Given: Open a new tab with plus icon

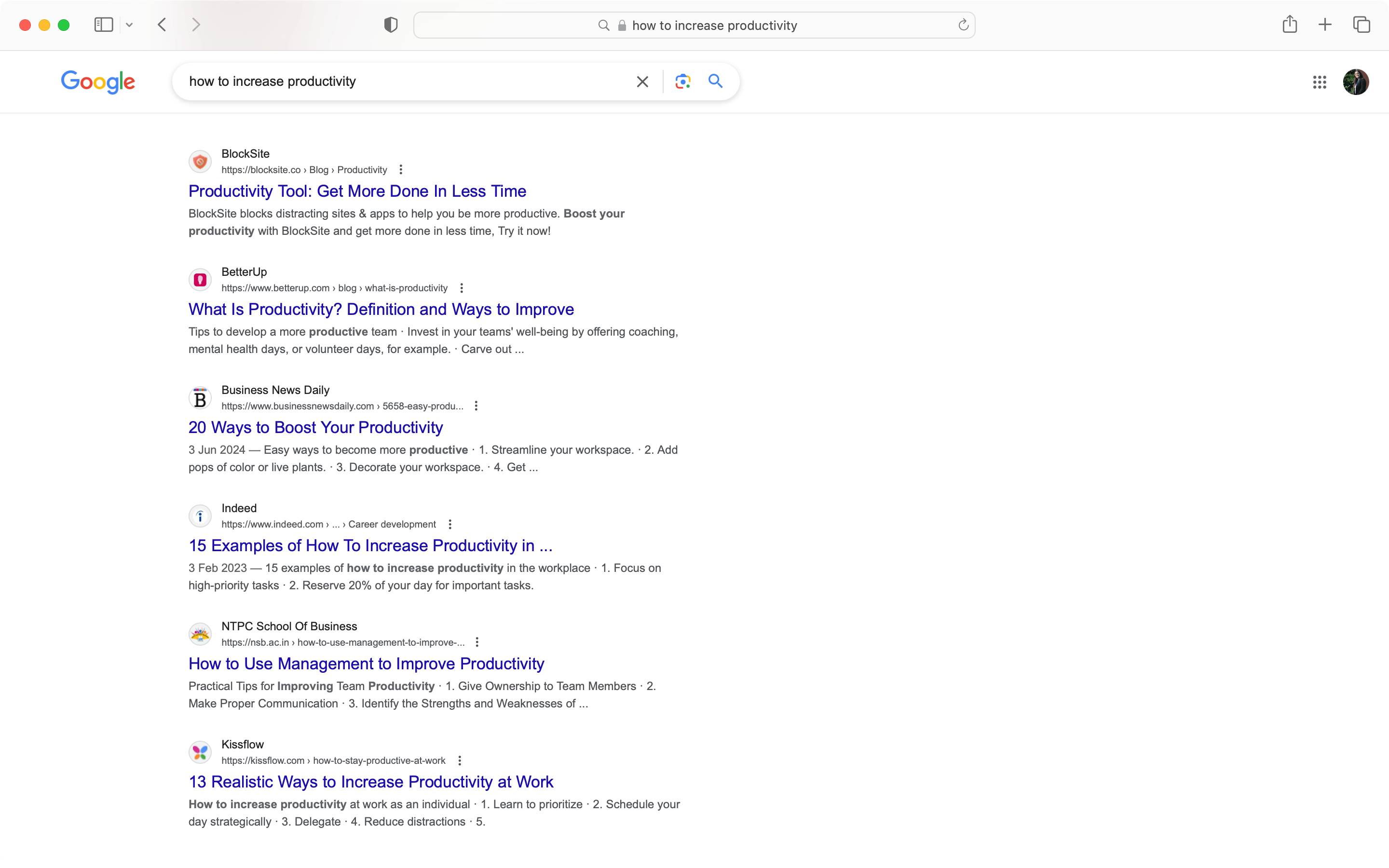Looking at the screenshot, I should tap(1325, 25).
